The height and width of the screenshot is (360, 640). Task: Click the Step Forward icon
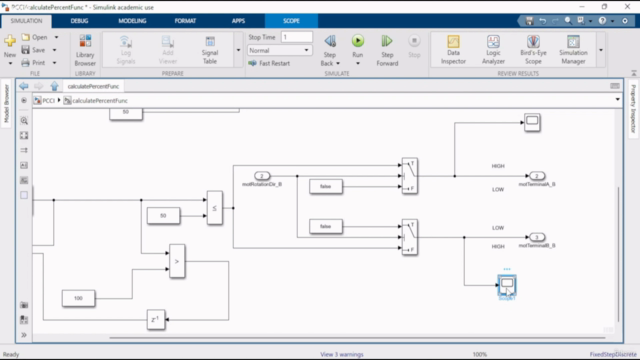(387, 41)
